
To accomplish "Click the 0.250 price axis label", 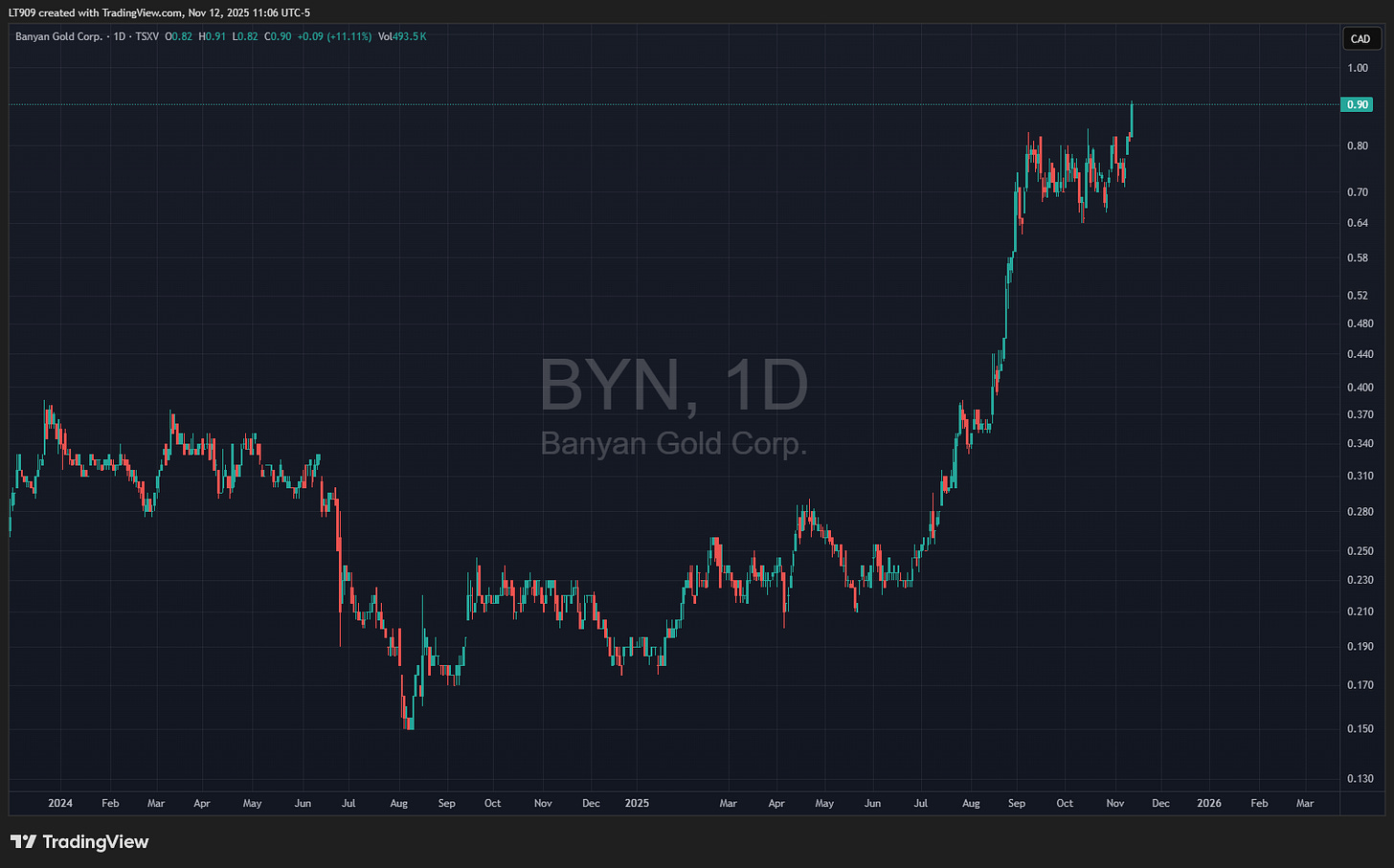I will (1360, 551).
